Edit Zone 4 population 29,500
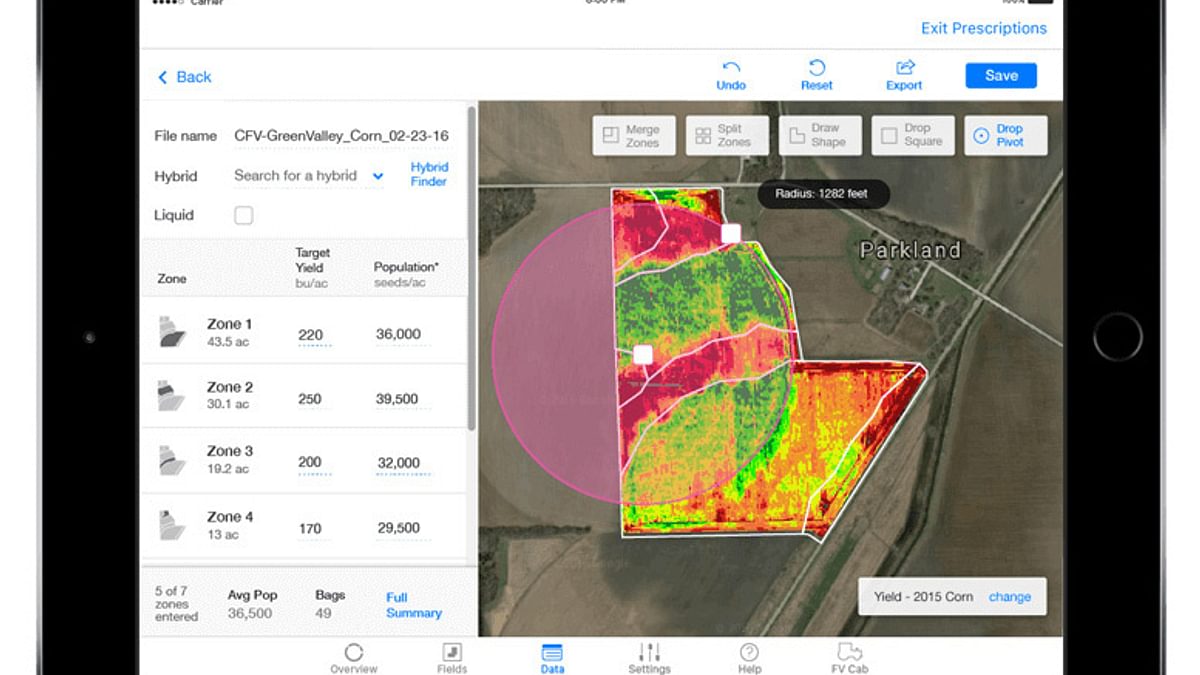This screenshot has height=675, width=1200. (398, 528)
